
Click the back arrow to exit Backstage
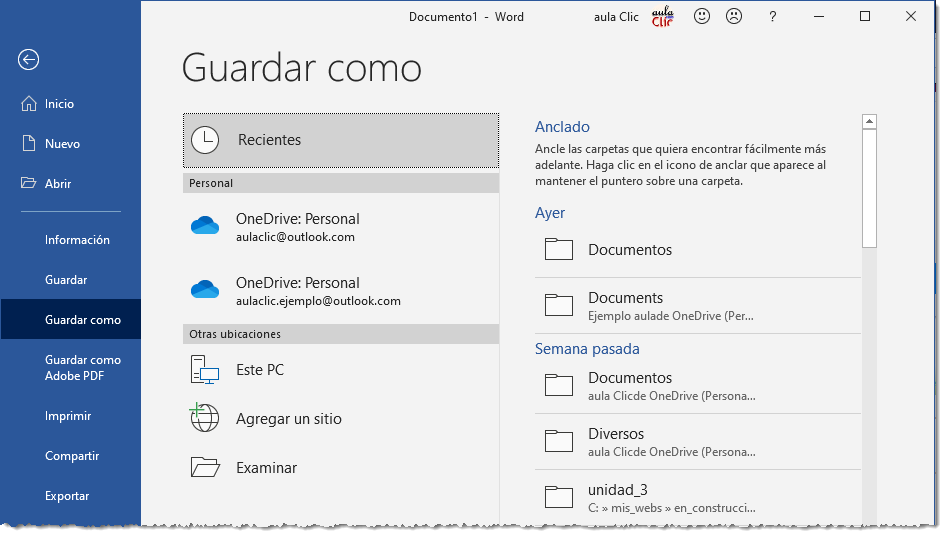pyautogui.click(x=28, y=60)
